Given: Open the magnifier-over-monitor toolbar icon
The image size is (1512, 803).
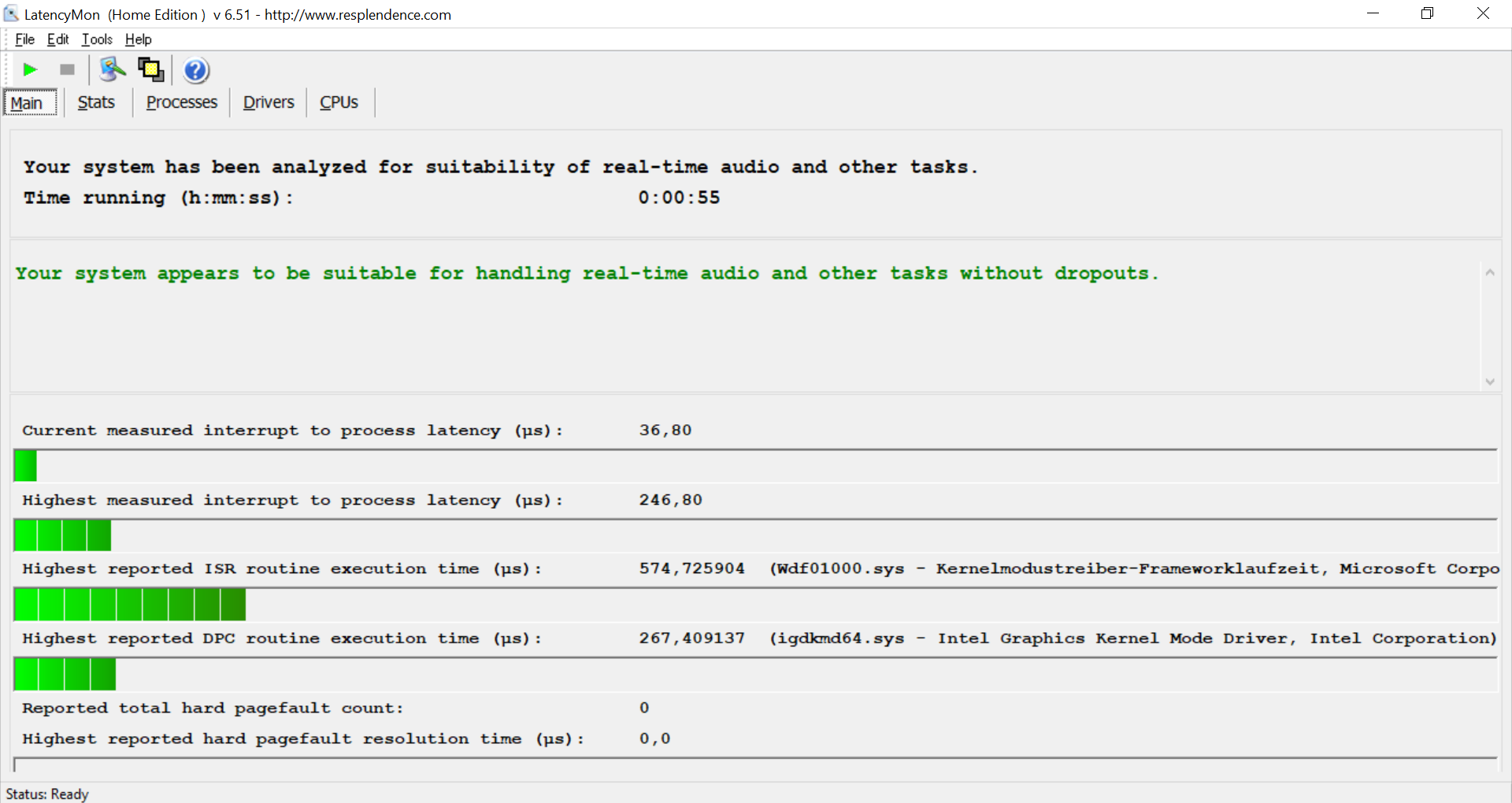Looking at the screenshot, I should pyautogui.click(x=113, y=70).
